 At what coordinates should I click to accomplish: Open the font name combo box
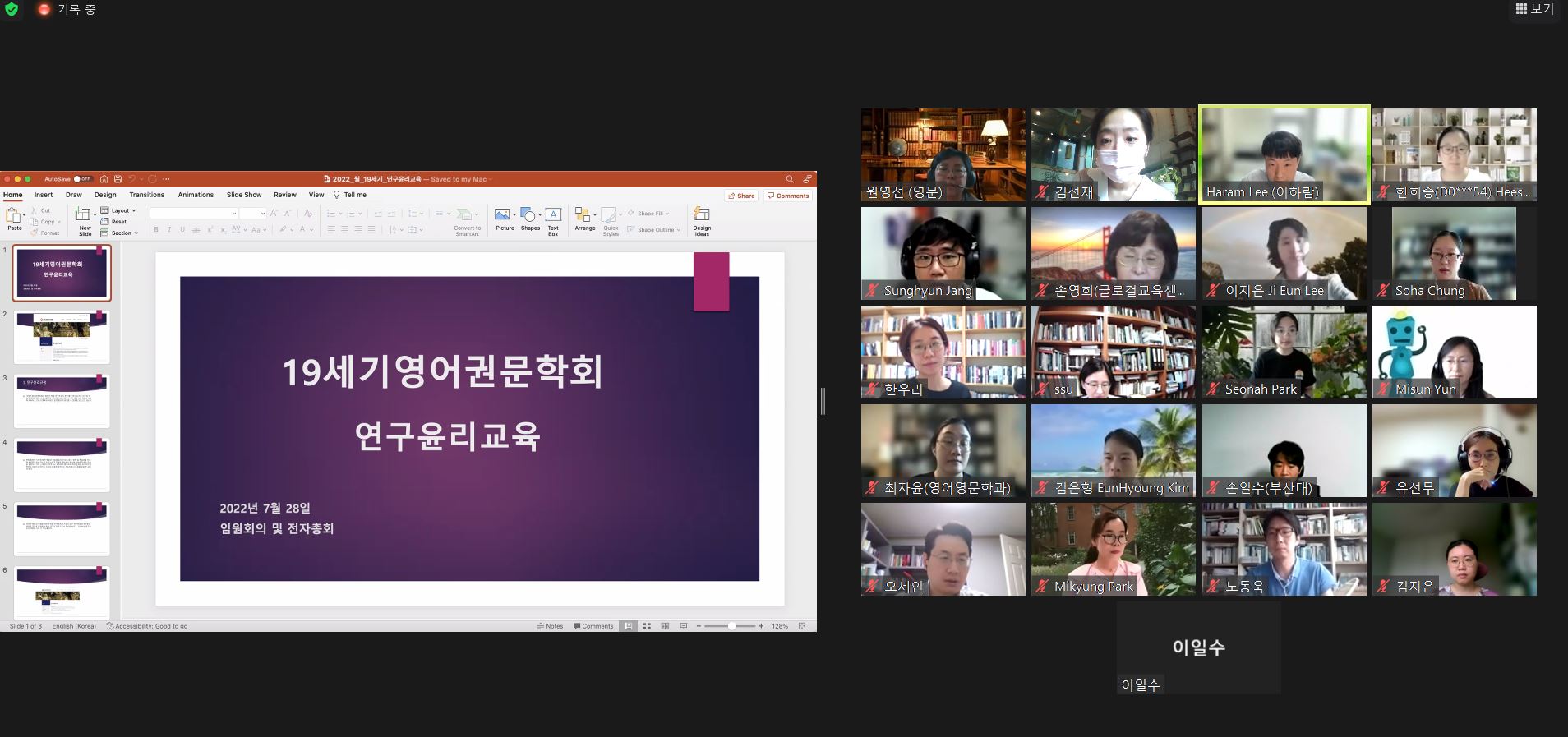(193, 214)
